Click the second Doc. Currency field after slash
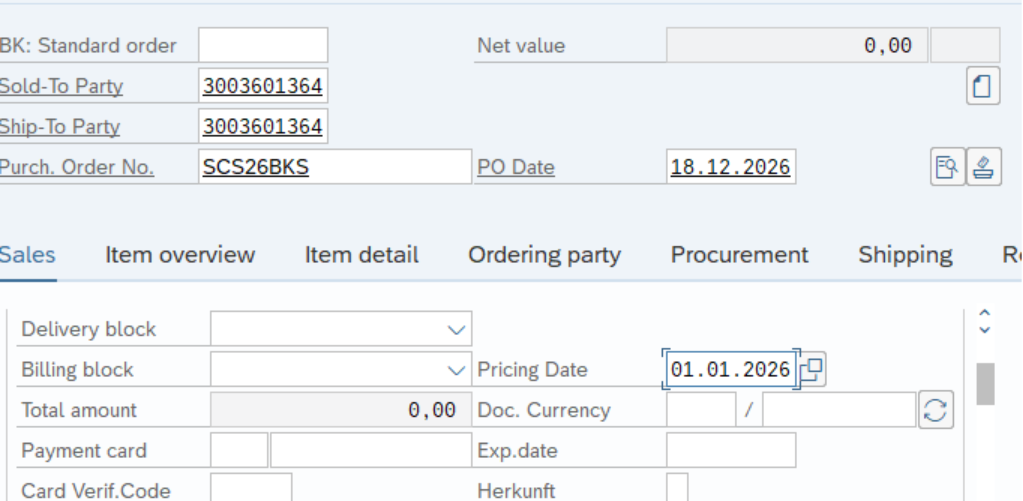1023x501 pixels. (x=839, y=410)
